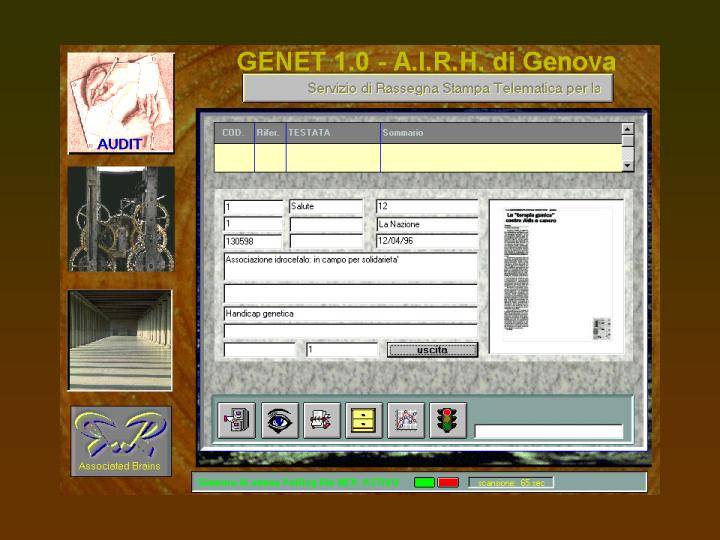Viewport: 720px width, 540px height.
Task: Click the empty yellow table row
Action: tap(418, 158)
